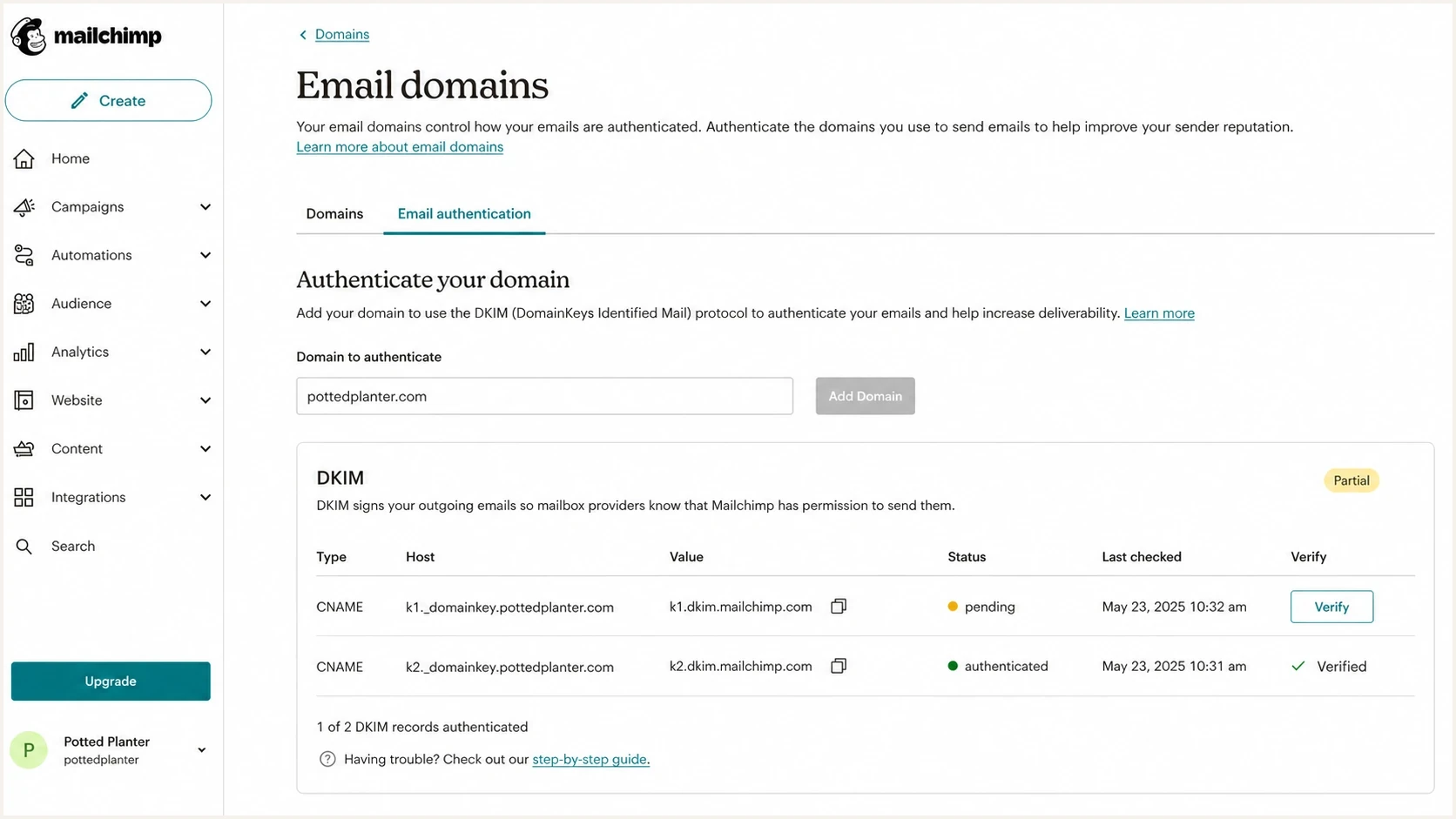Click the Content tray icon
This screenshot has width=1456, height=819.
[24, 449]
